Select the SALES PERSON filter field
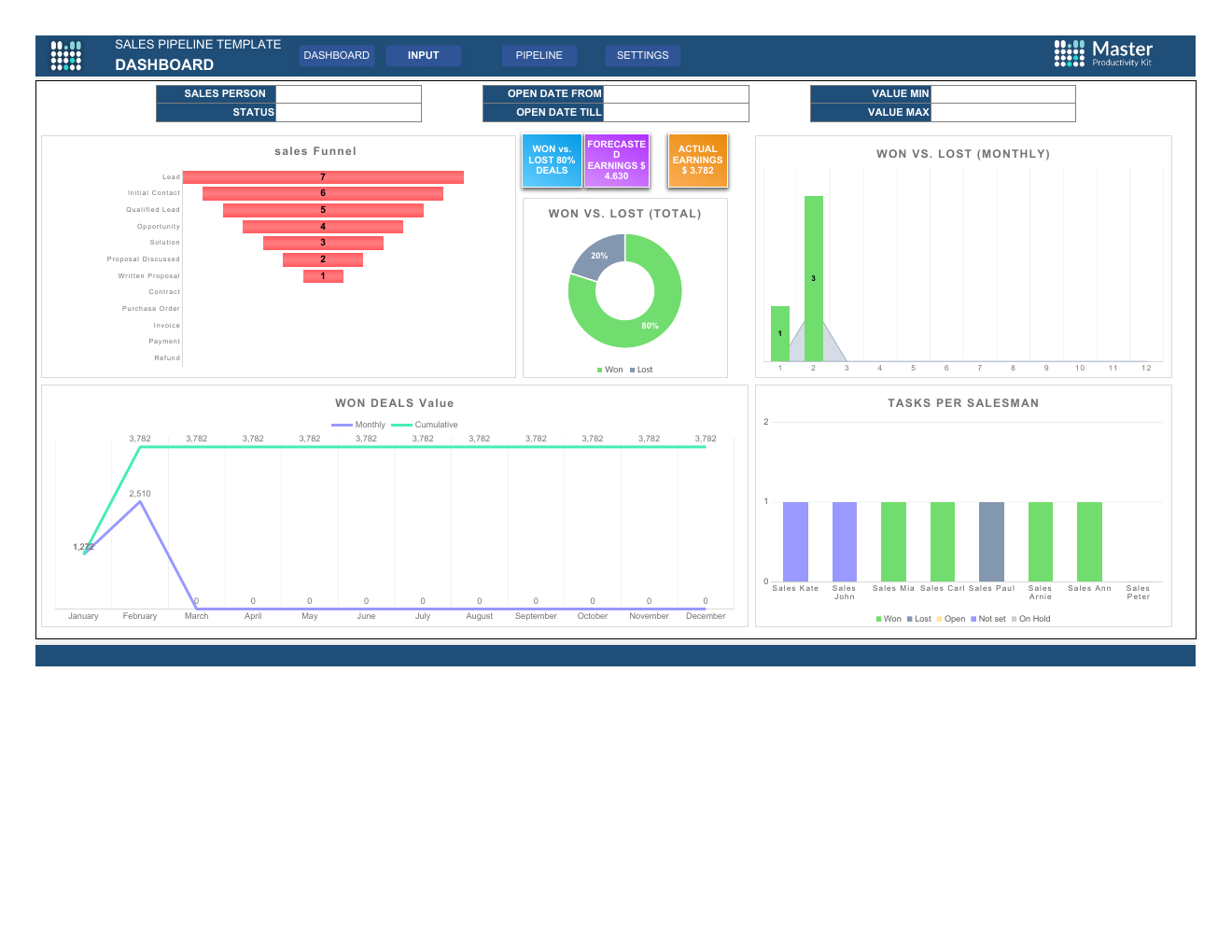The width and height of the screenshot is (1232, 952). pos(348,94)
